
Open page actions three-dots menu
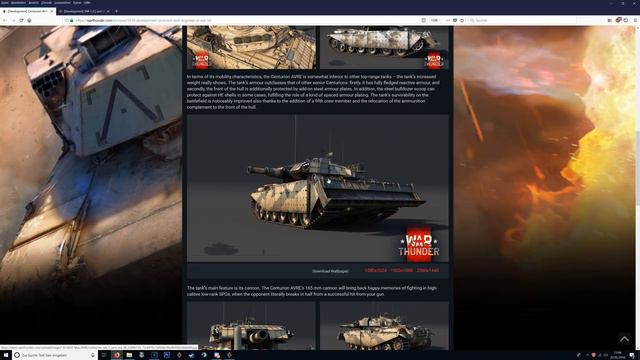coord(448,20)
